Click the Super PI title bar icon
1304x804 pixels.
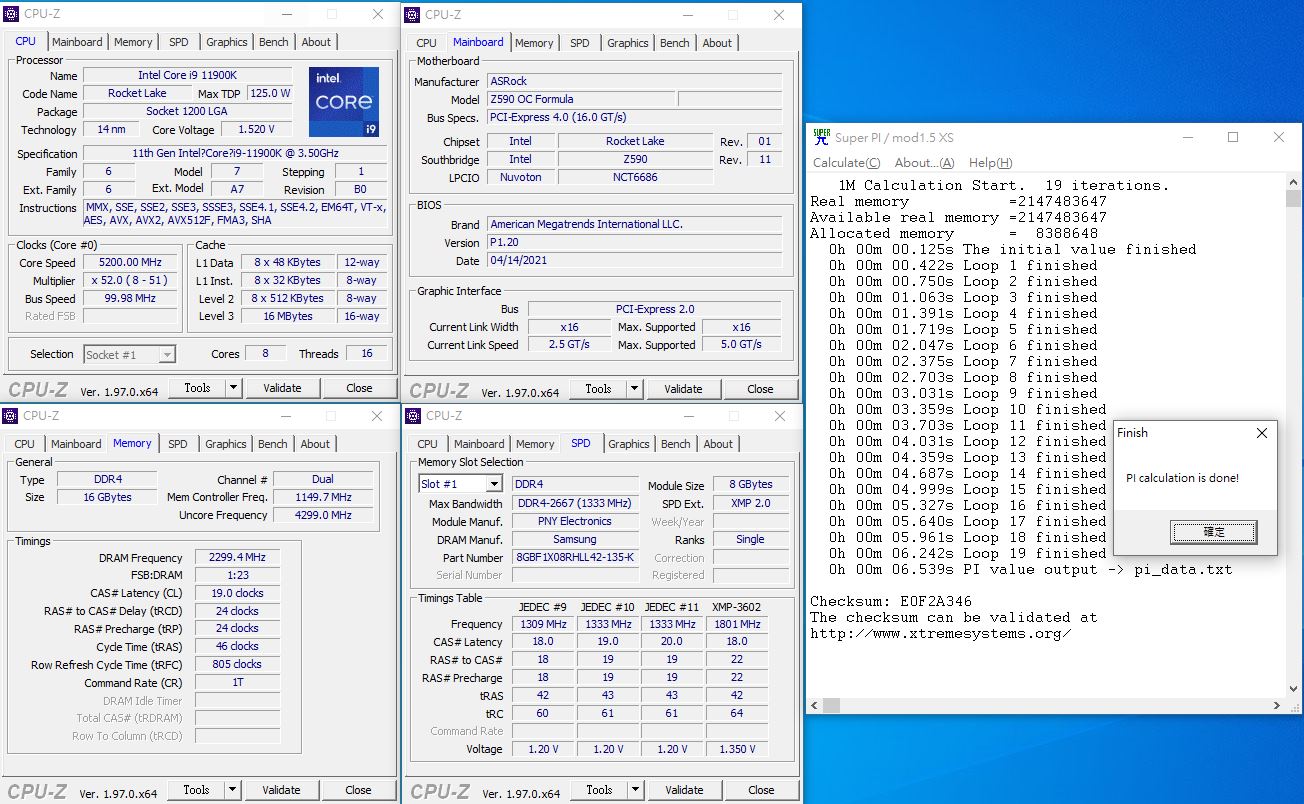coord(821,137)
